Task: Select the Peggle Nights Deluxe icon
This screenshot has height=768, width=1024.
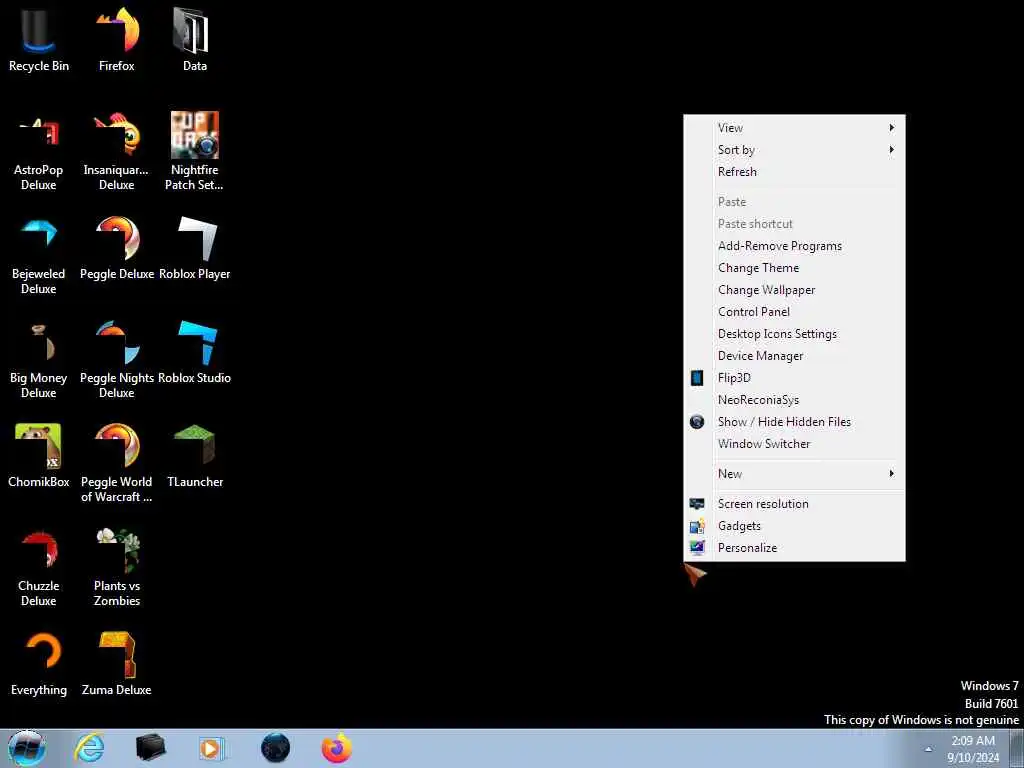Action: [117, 359]
